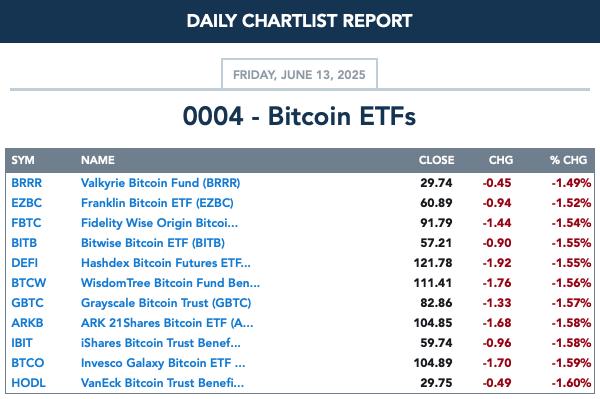This screenshot has width=600, height=399.
Task: Open Franklin Bitcoin ETF (EZBC) link
Action: pos(157,203)
